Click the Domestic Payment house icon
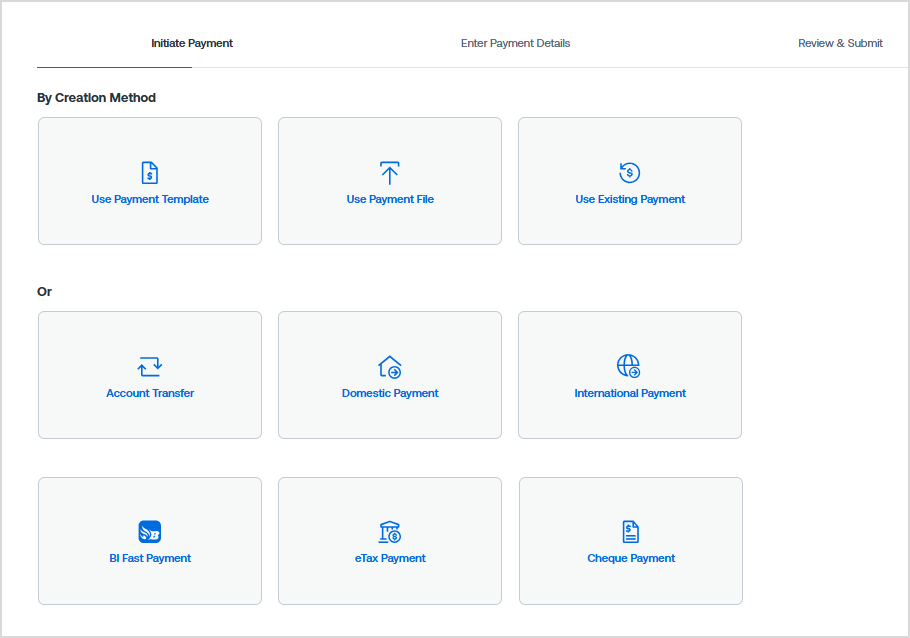Screen dimensions: 910x638 coord(390,367)
